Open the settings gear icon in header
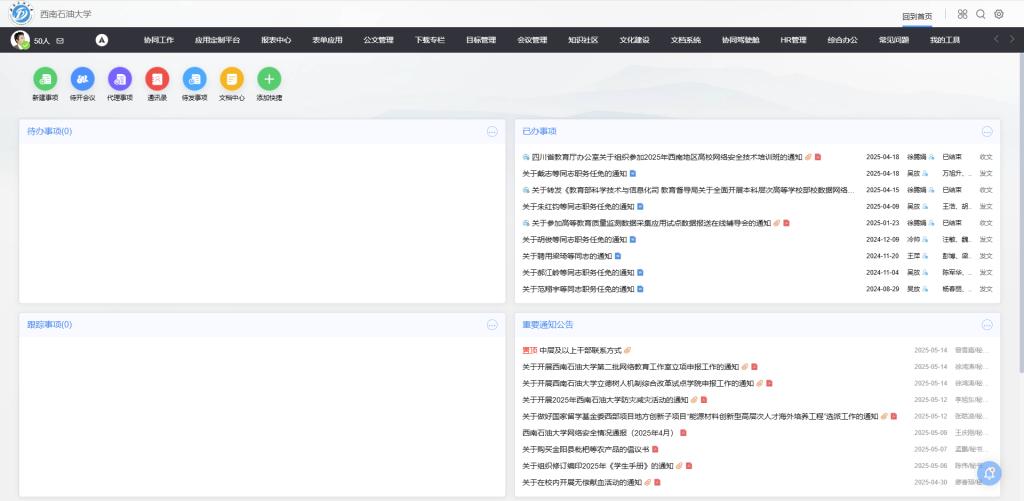Viewport: 1024px width, 501px height. point(998,14)
